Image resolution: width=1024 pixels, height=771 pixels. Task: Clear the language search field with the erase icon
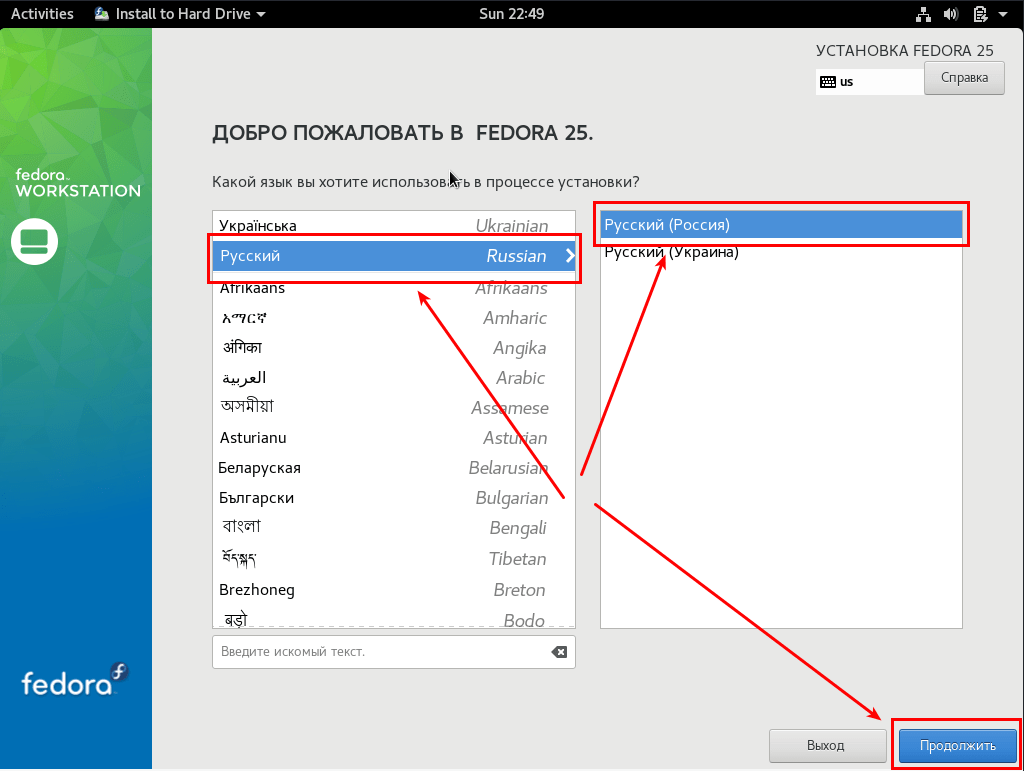click(559, 652)
